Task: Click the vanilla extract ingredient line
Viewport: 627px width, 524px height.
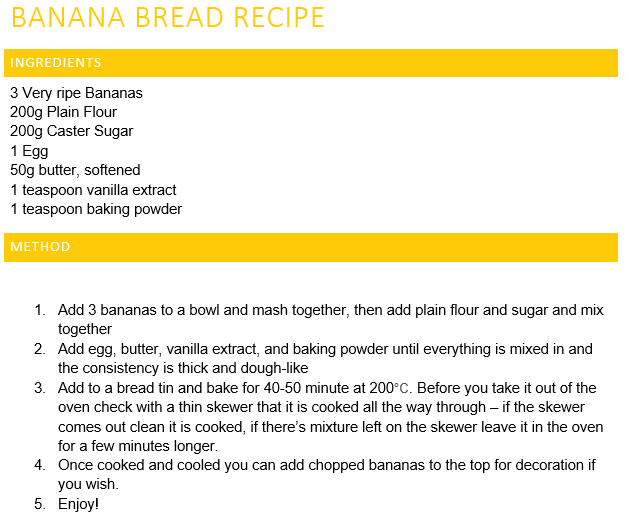Action: point(93,190)
